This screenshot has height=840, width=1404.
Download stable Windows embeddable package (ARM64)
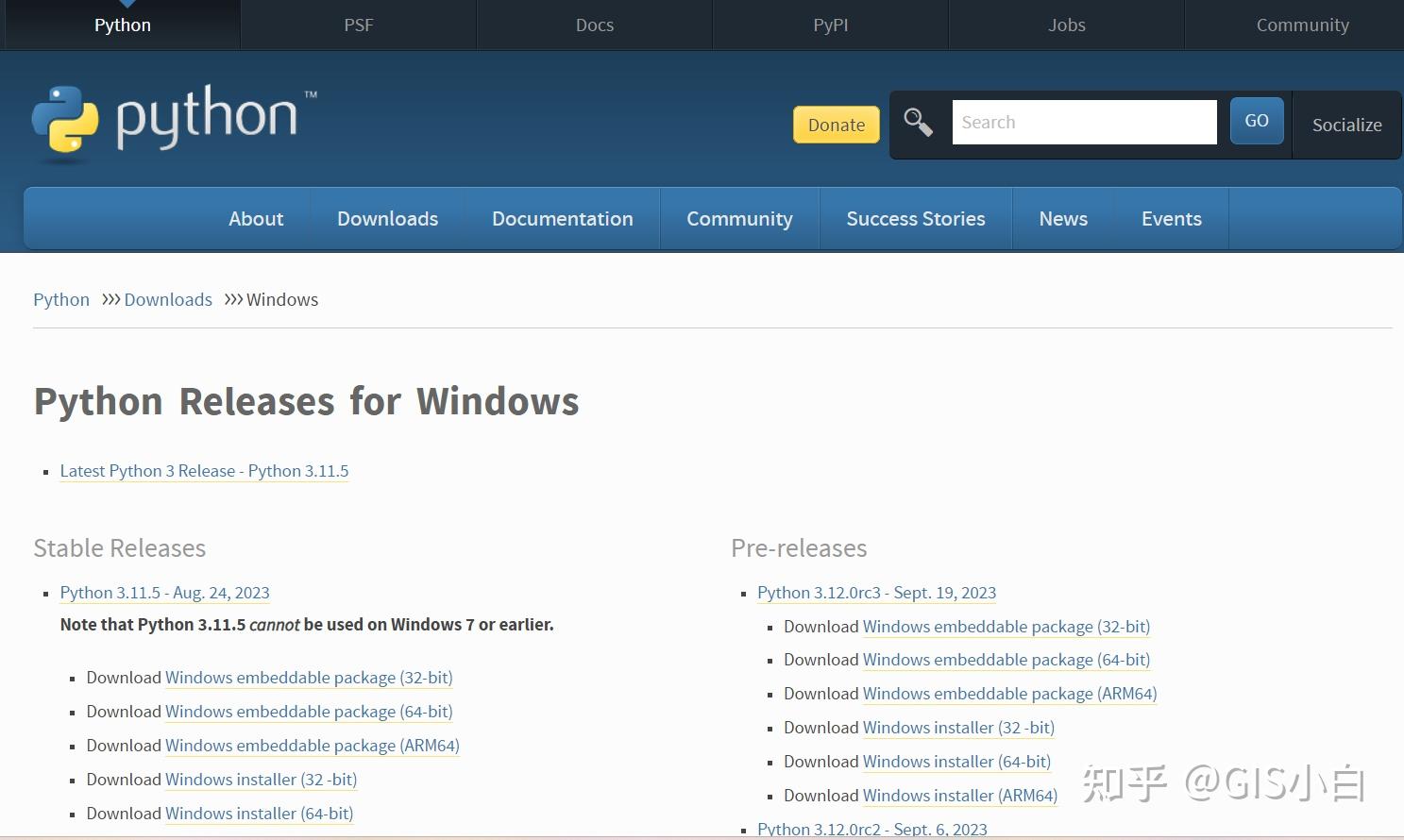pyautogui.click(x=313, y=746)
